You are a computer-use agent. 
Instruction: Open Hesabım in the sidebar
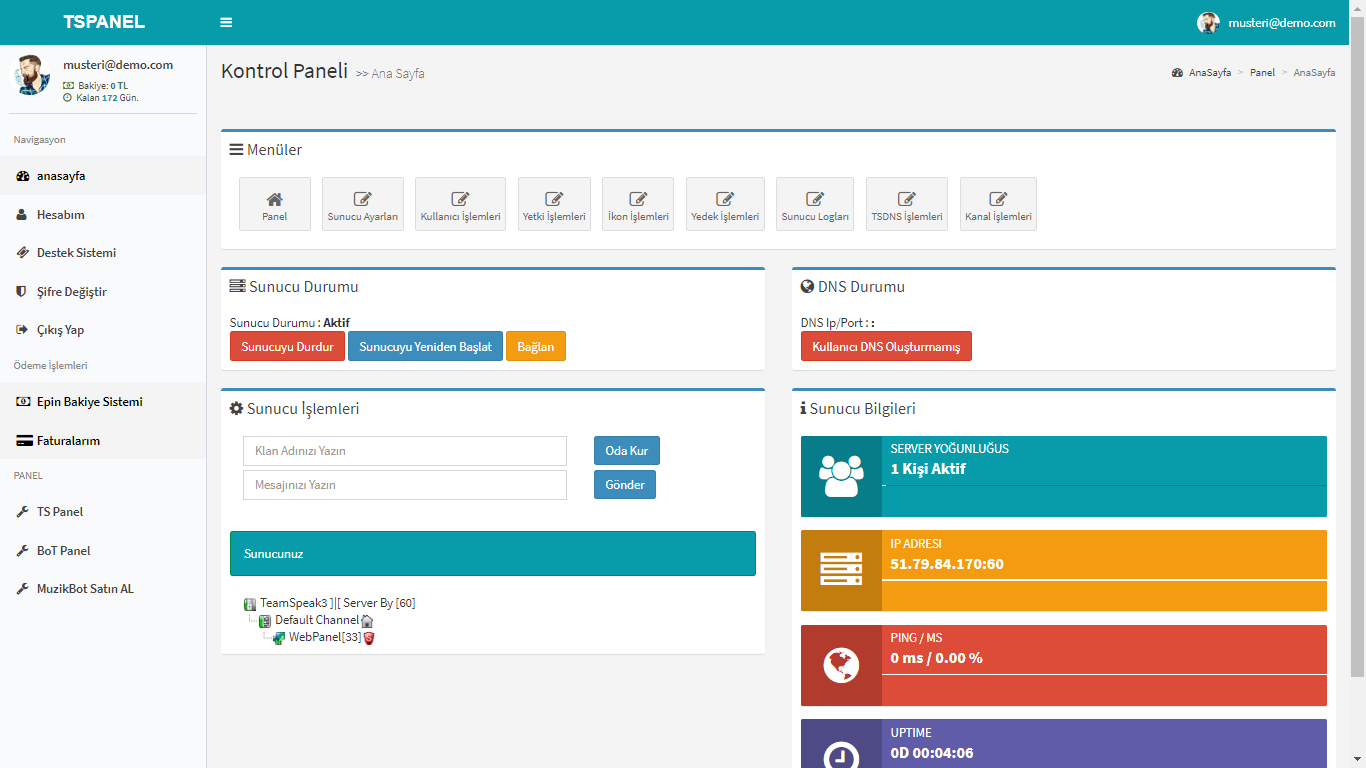pos(103,214)
